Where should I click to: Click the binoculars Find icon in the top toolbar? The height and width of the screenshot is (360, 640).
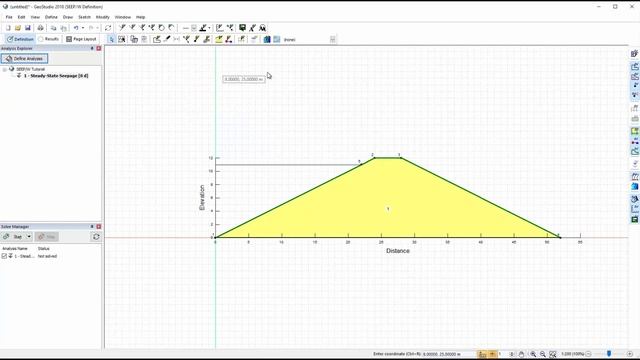262,28
